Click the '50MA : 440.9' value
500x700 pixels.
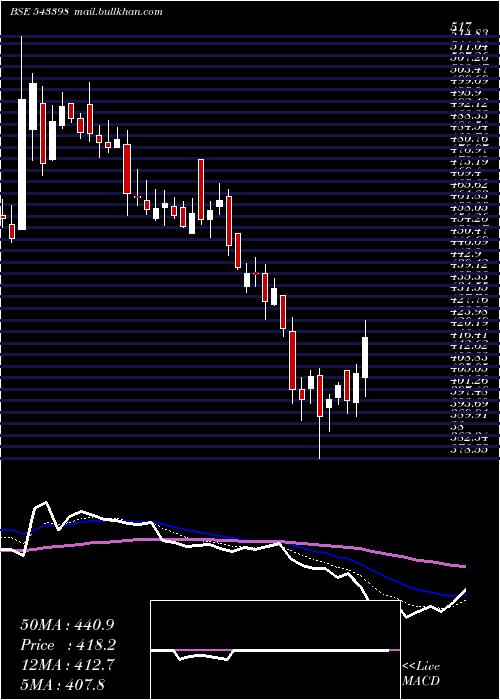click(x=65, y=624)
